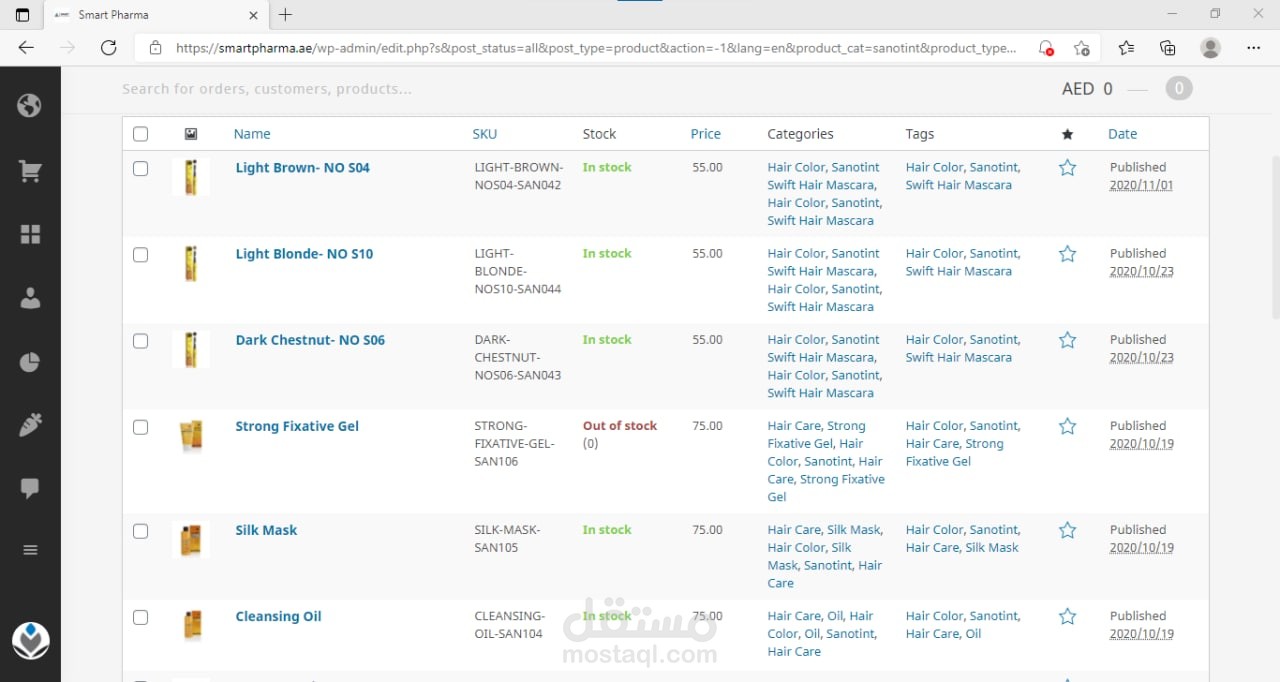Sort products by Date column

pyautogui.click(x=1122, y=134)
